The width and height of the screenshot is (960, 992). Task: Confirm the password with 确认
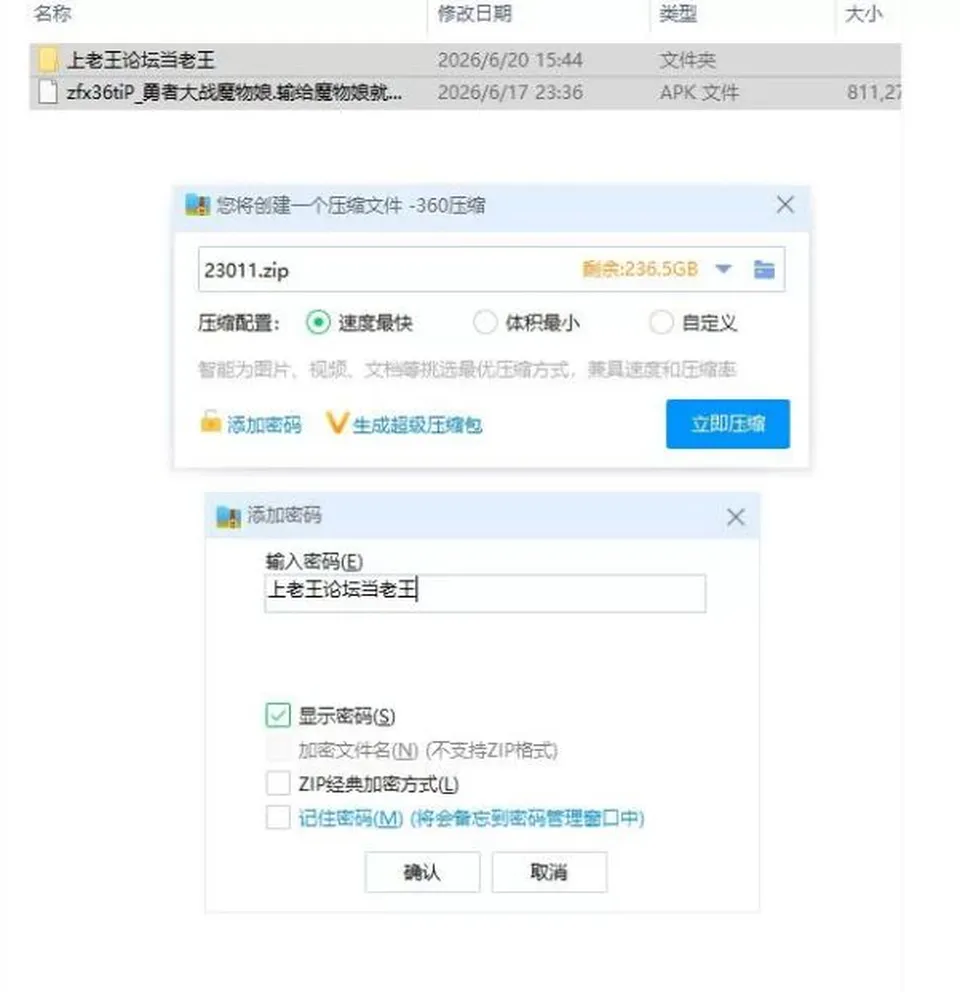(x=422, y=872)
